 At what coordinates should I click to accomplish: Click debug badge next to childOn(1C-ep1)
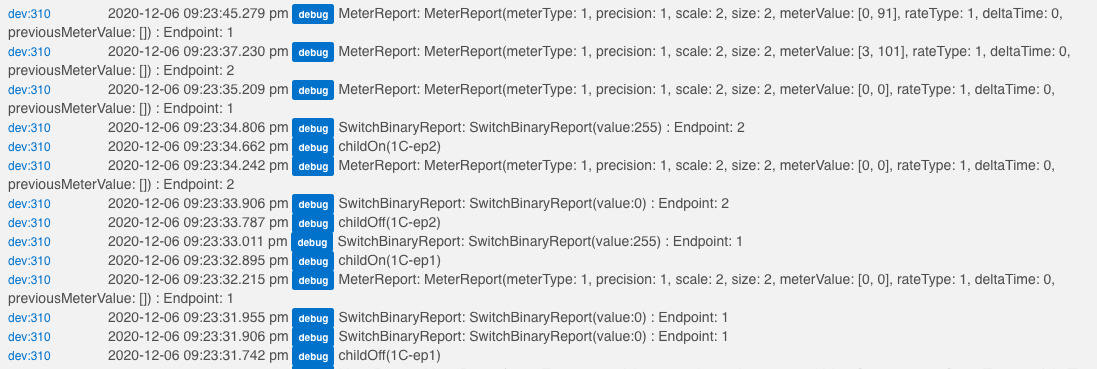(313, 261)
